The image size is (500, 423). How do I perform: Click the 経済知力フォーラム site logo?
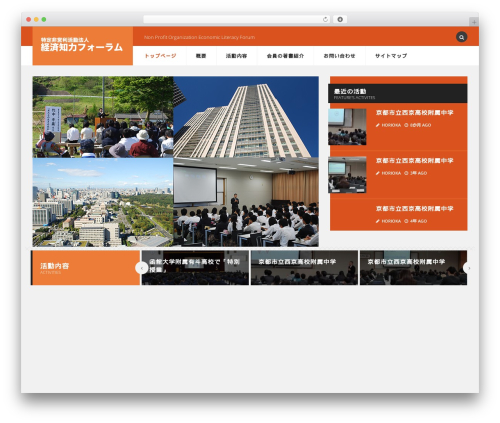click(83, 46)
